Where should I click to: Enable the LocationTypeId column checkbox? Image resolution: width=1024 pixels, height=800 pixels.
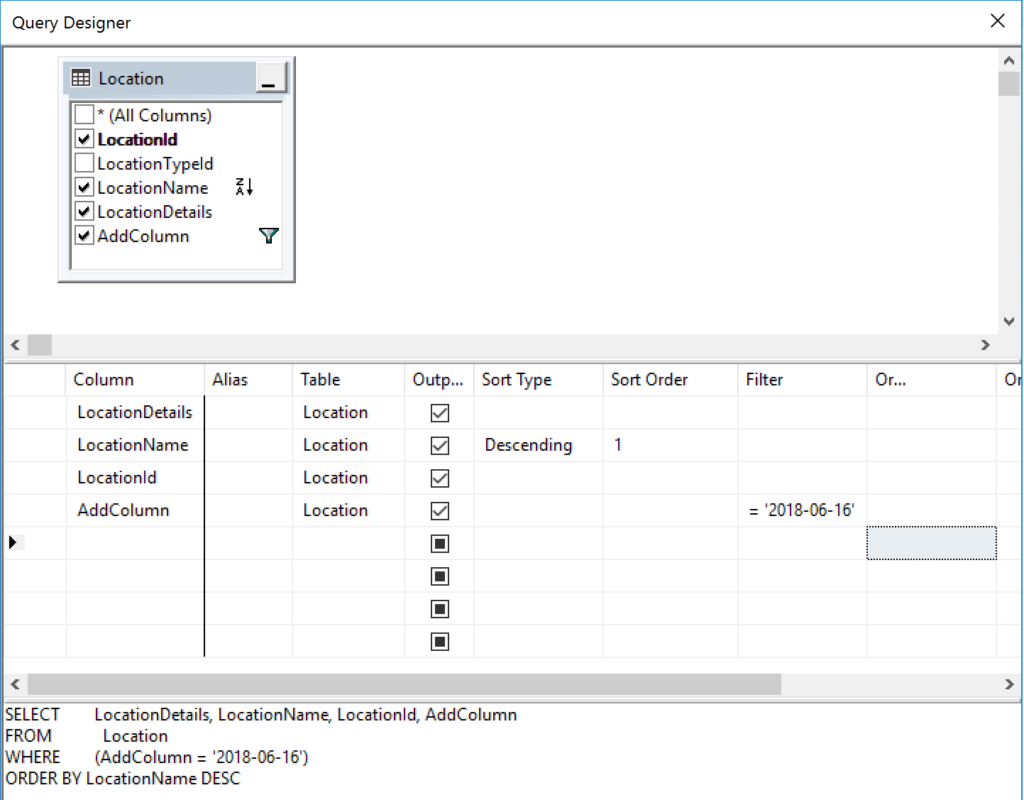(x=85, y=163)
